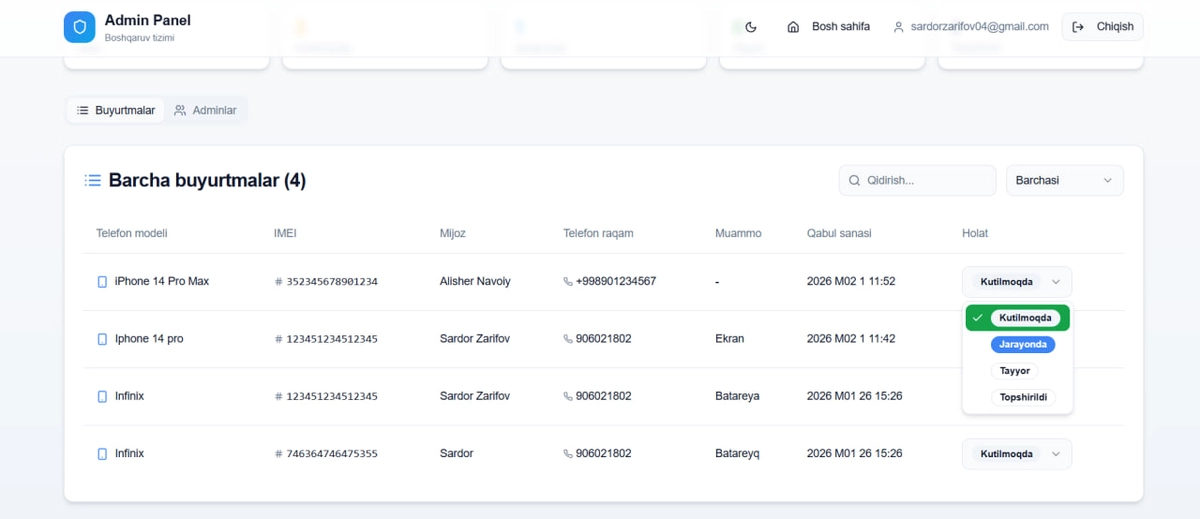Click call icon beside +998901234567
1200x519 pixels.
pyautogui.click(x=568, y=282)
